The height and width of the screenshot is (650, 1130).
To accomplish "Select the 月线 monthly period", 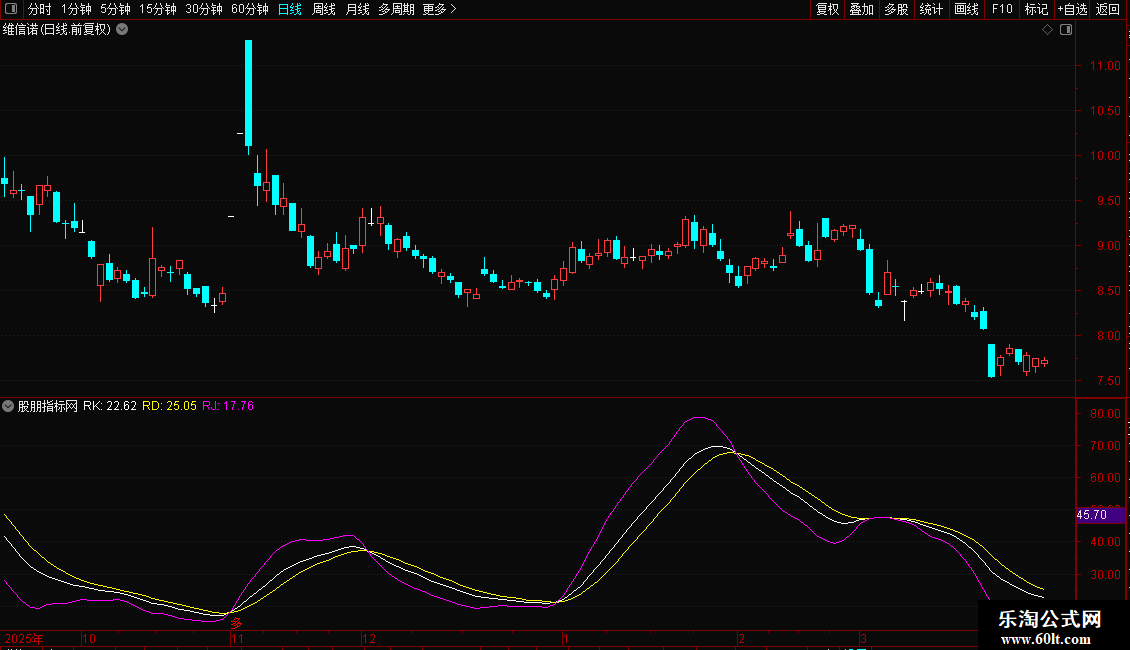I will [x=357, y=9].
